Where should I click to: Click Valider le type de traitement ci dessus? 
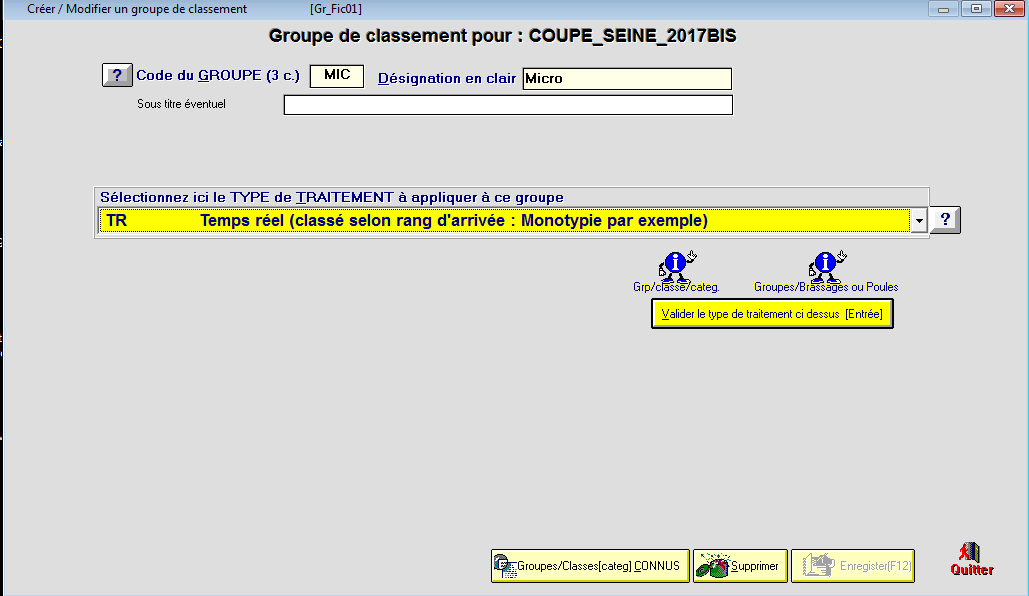[x=772, y=314]
